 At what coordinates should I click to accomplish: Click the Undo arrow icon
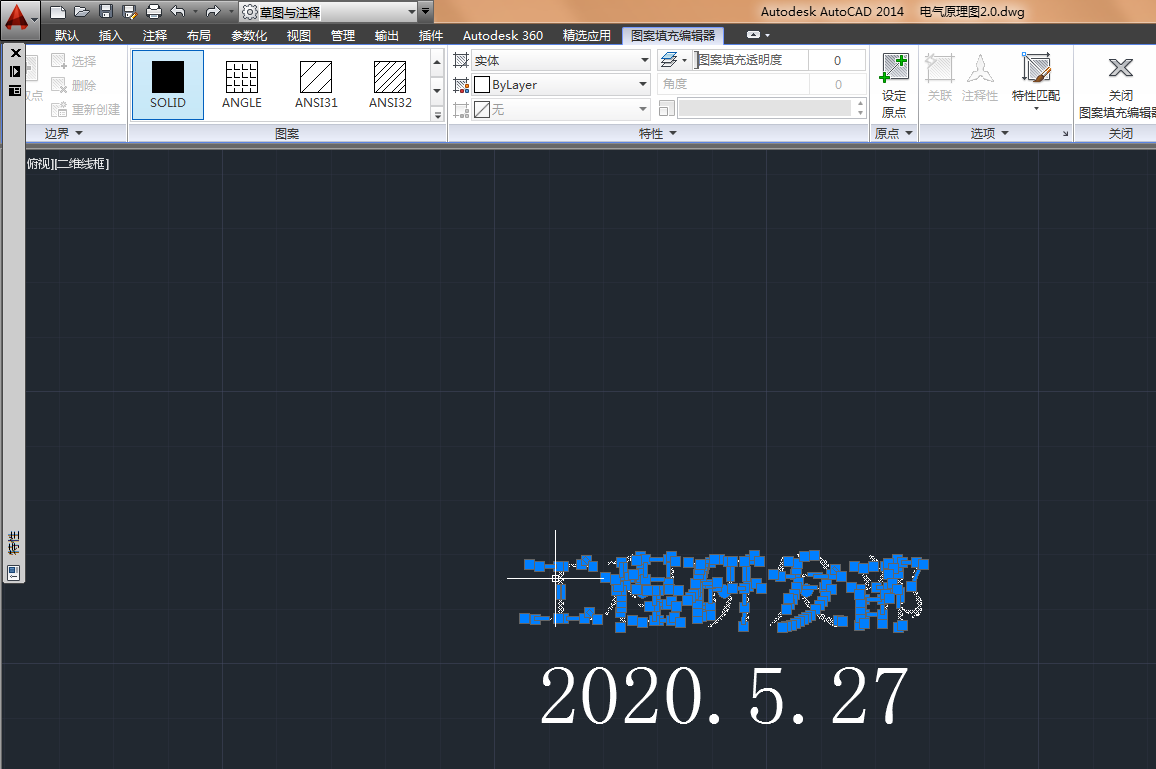(x=177, y=12)
